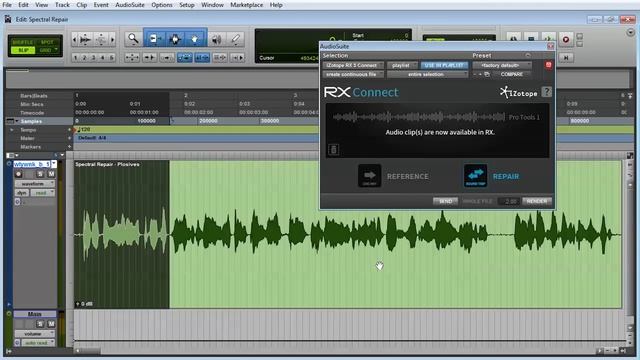Click the RENDER button
Image resolution: width=640 pixels, height=360 pixels.
[x=537, y=201]
